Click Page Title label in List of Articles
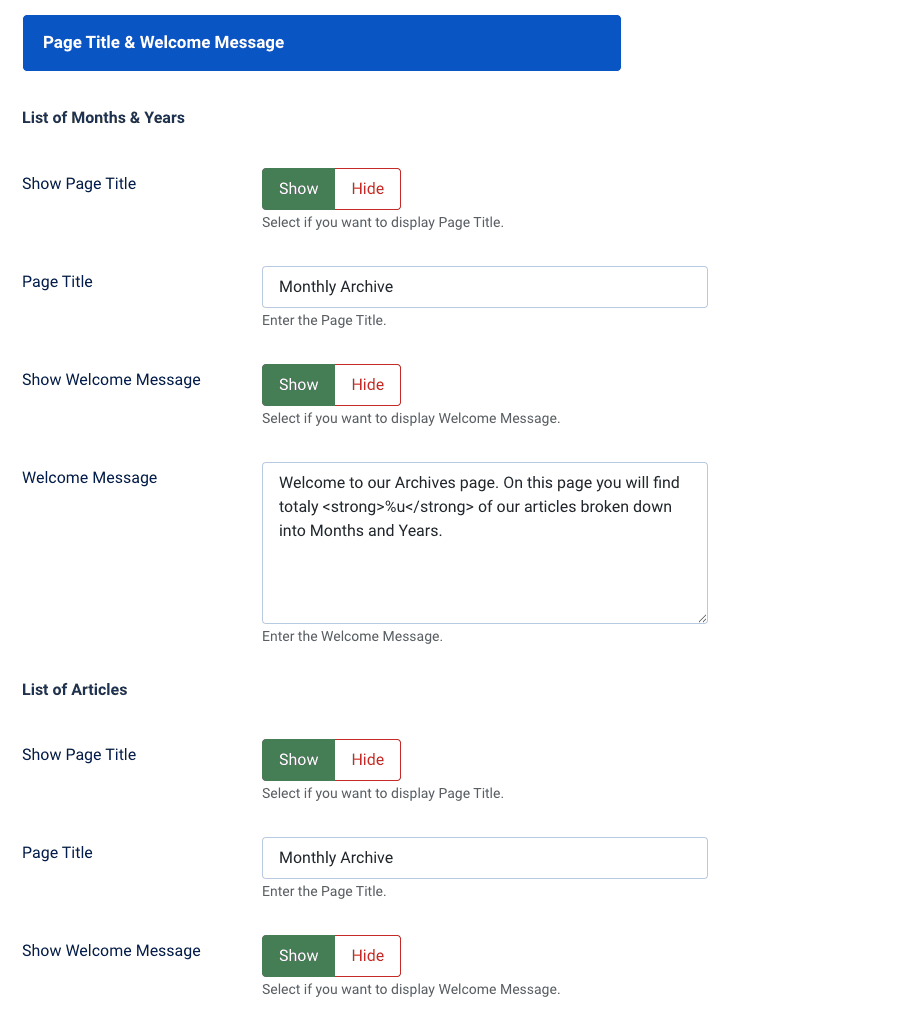924x1017 pixels. [57, 853]
